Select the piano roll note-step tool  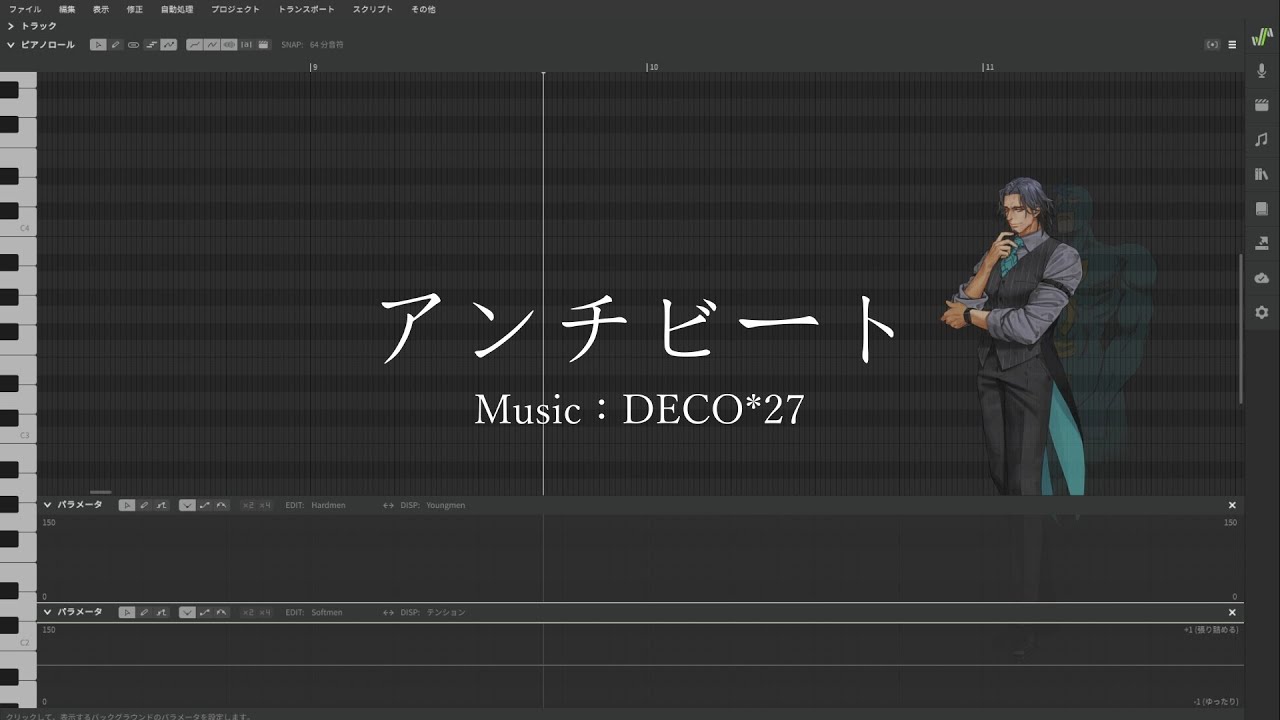coord(151,45)
